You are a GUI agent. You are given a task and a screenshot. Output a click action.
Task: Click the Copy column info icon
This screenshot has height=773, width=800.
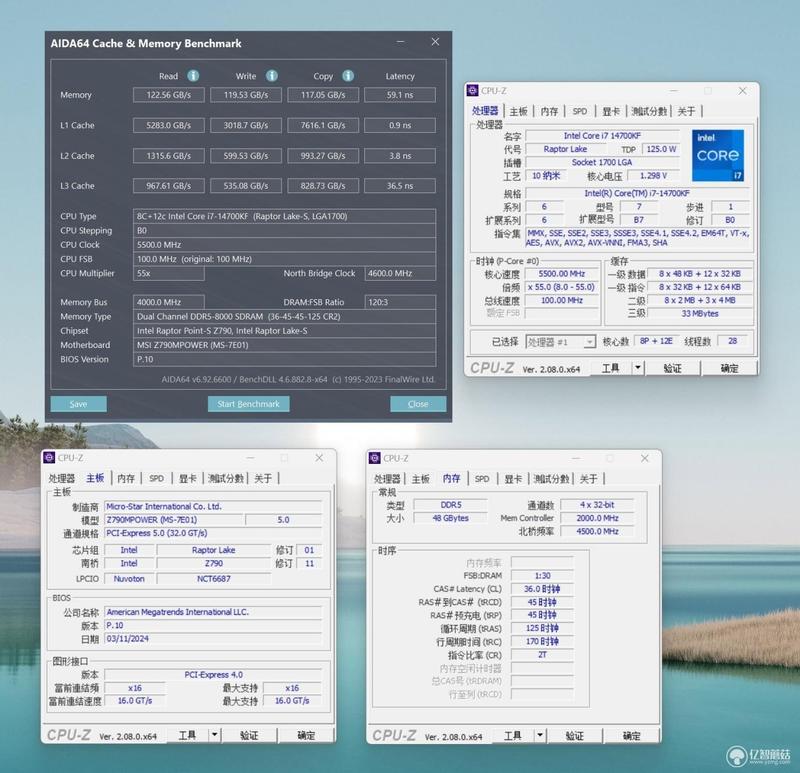pos(348,76)
